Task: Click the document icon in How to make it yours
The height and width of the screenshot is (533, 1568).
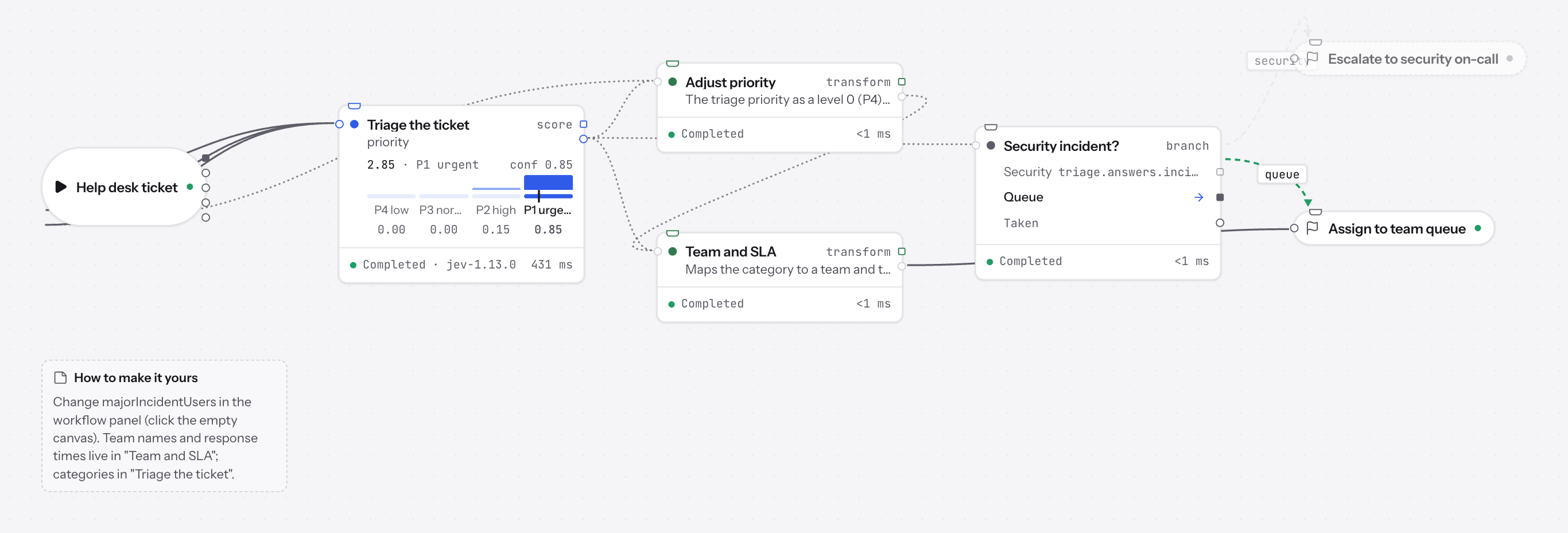Action: 60,378
